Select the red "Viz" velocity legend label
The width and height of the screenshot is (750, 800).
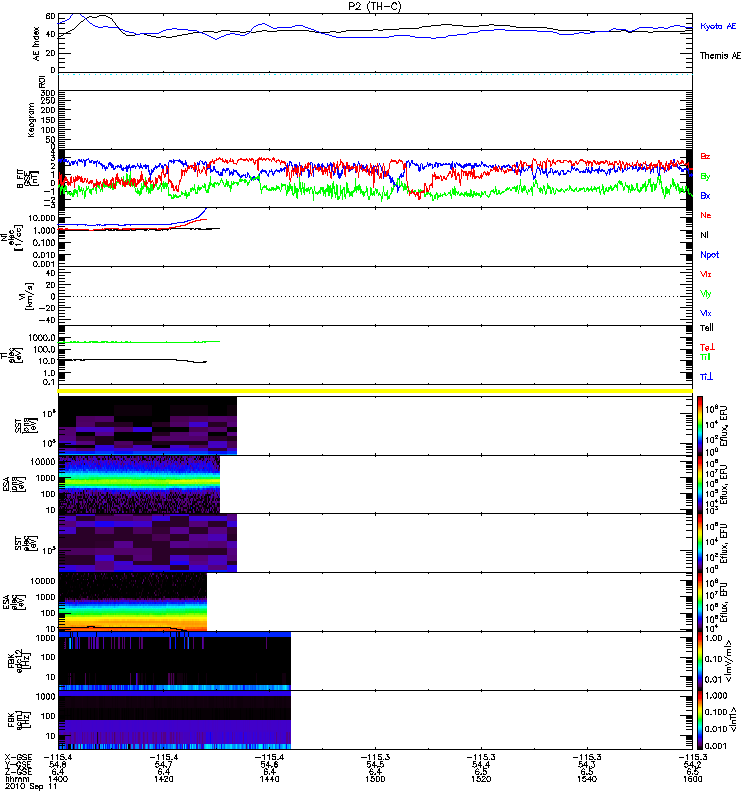[706, 274]
